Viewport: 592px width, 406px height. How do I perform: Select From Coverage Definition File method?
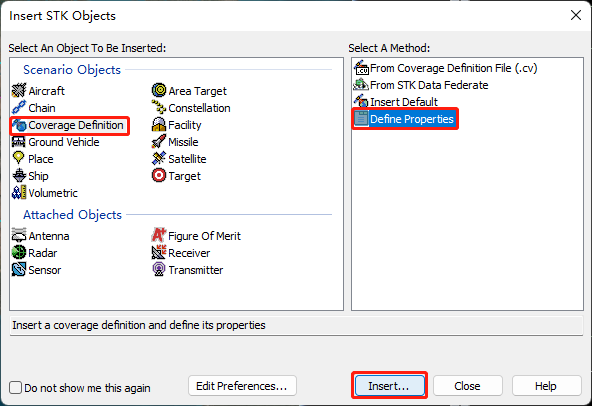tap(445, 68)
